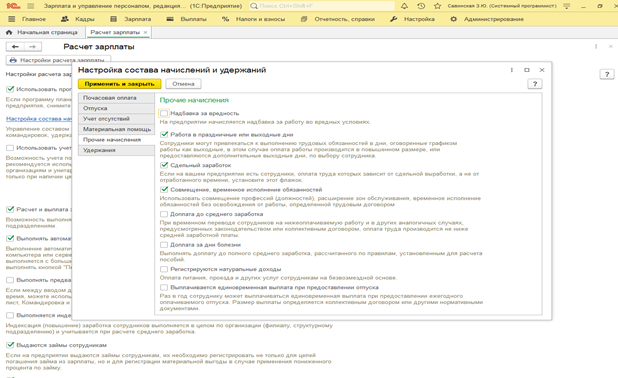Close the Расчет зарплаты tab
This screenshot has width=618, height=378.
145,32
